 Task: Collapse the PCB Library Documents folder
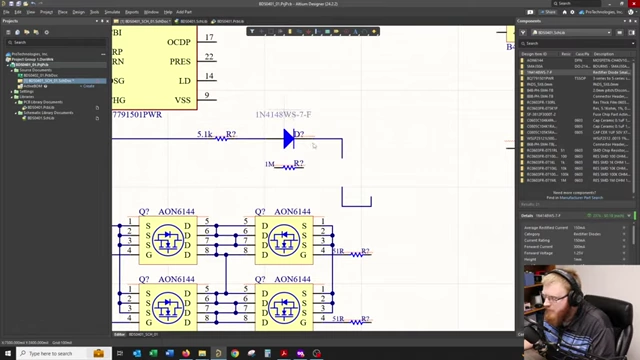[16, 102]
